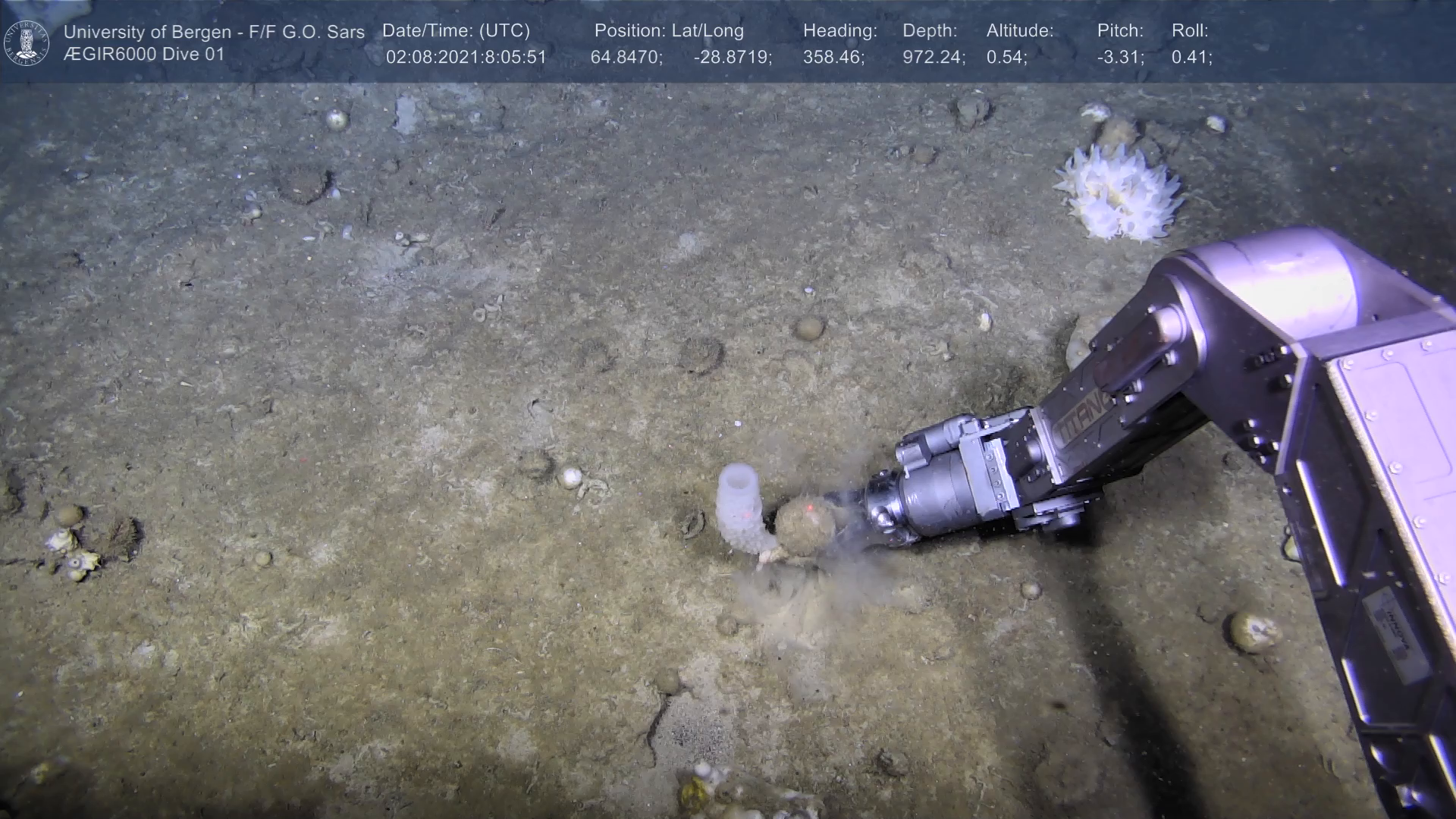Click the Roll: label

coord(1190,31)
